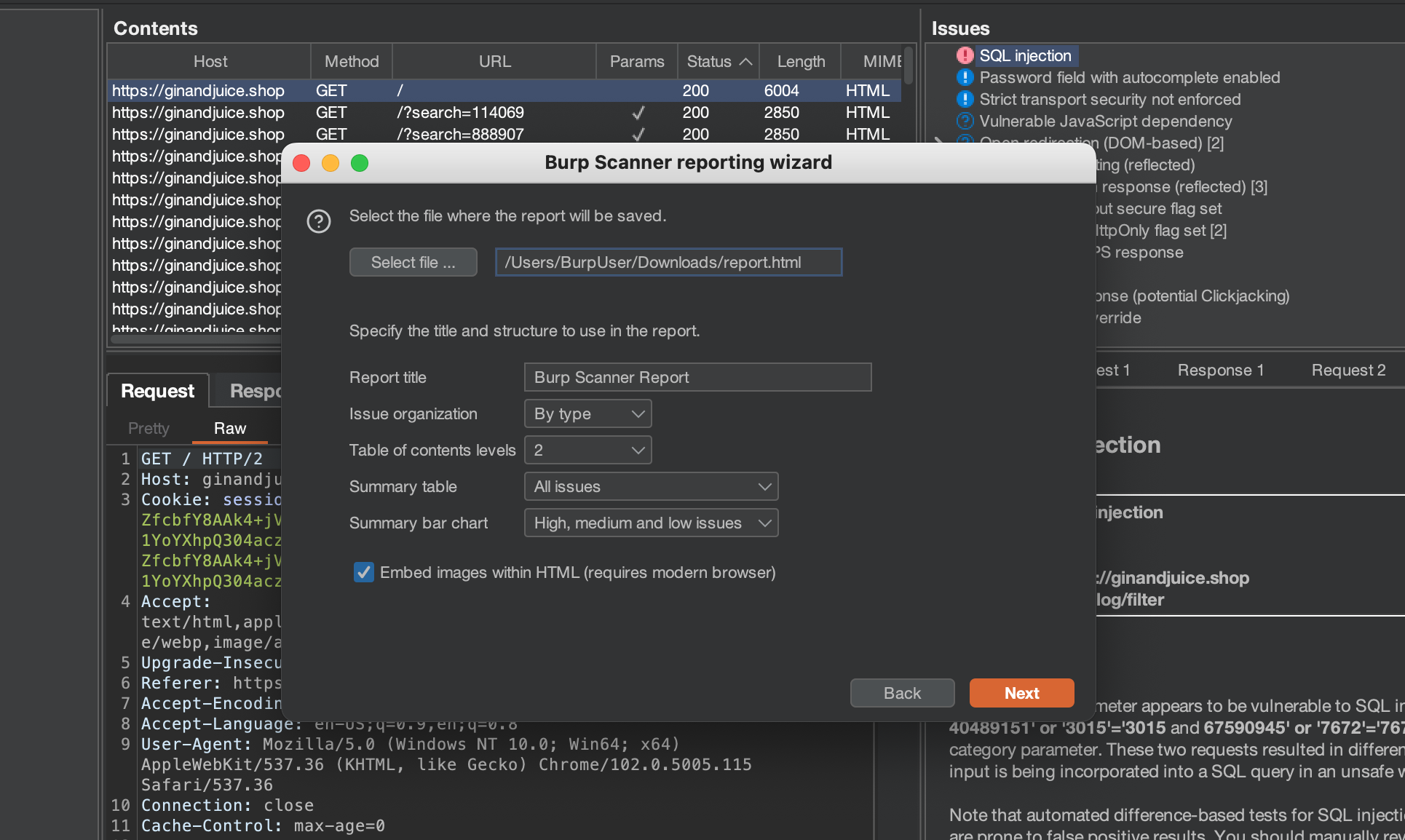Toggle embed images within HTML checkbox
Image resolution: width=1405 pixels, height=840 pixels.
363,572
